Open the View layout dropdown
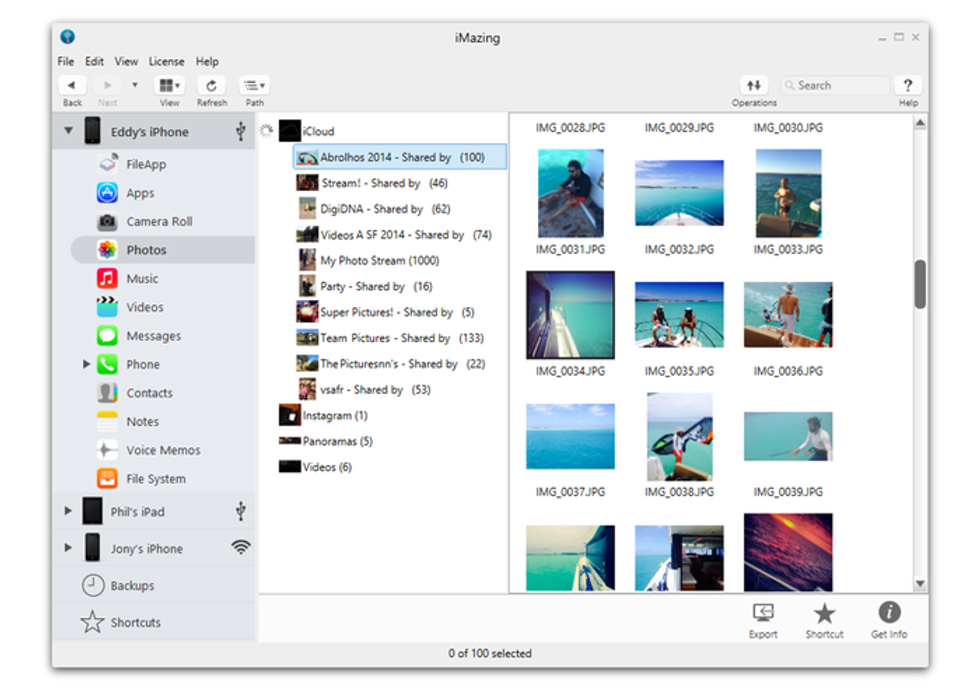This screenshot has width=980, height=689. tap(170, 86)
